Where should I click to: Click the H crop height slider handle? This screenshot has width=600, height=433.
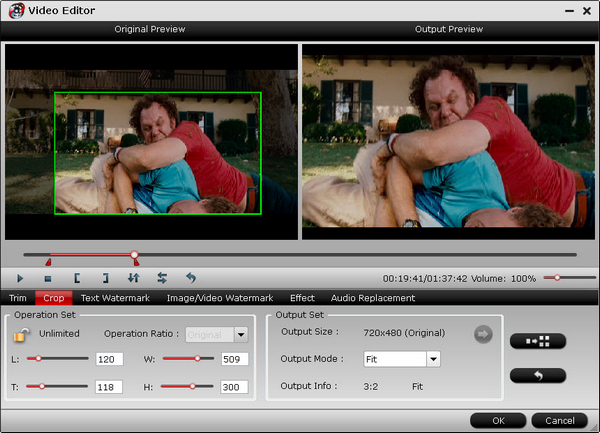pyautogui.click(x=192, y=386)
